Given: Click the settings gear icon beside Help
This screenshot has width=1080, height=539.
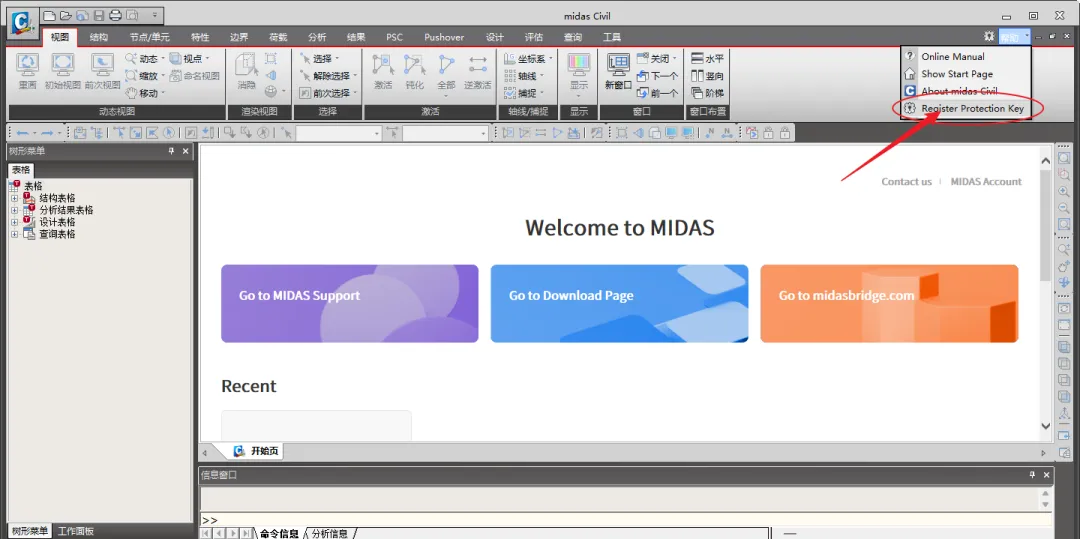Looking at the screenshot, I should (989, 36).
